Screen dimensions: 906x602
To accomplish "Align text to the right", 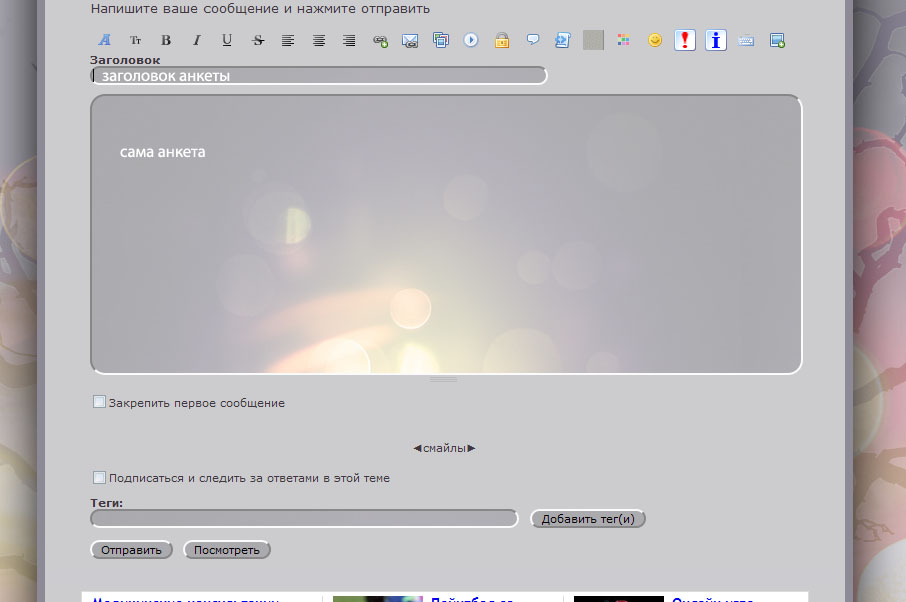I will (x=349, y=40).
